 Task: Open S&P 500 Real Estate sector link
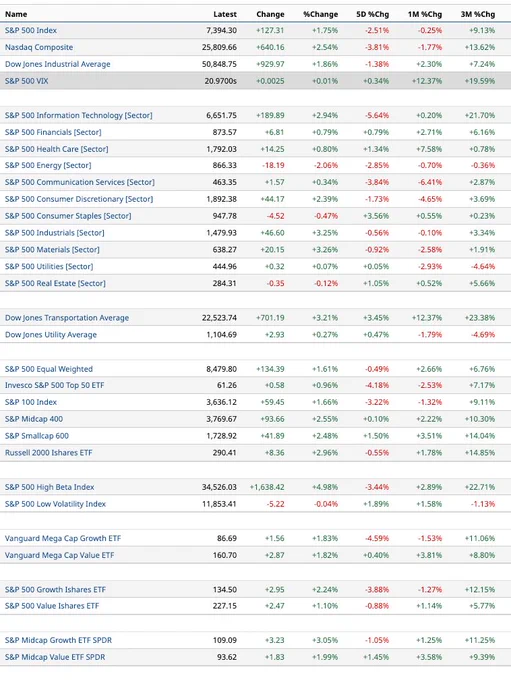tap(55, 284)
